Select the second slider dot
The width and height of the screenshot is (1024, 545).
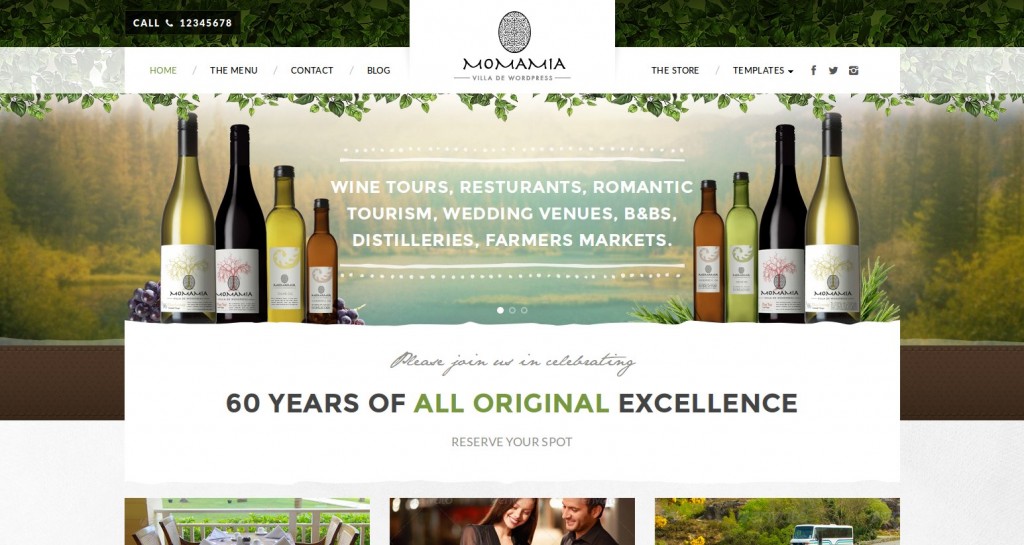(512, 310)
